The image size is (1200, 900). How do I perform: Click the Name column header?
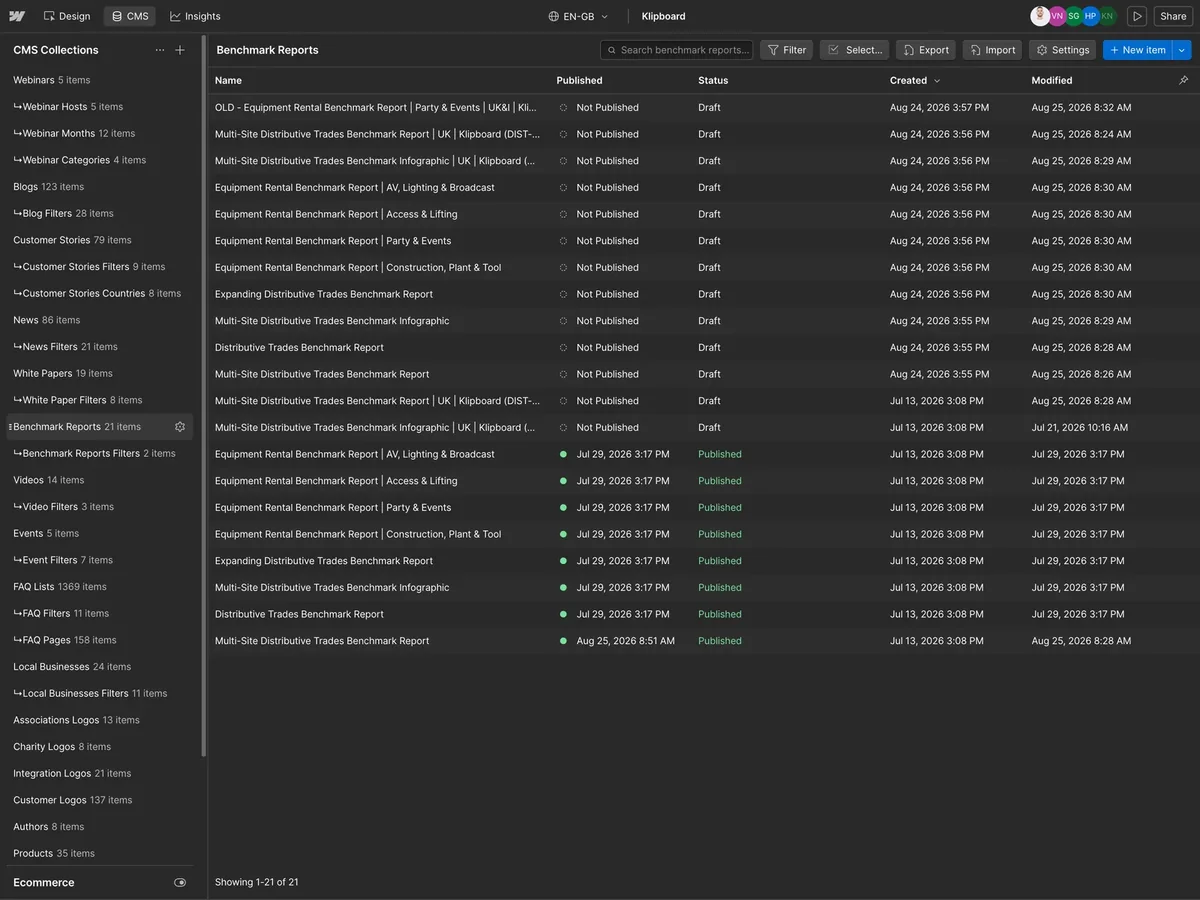coord(228,80)
